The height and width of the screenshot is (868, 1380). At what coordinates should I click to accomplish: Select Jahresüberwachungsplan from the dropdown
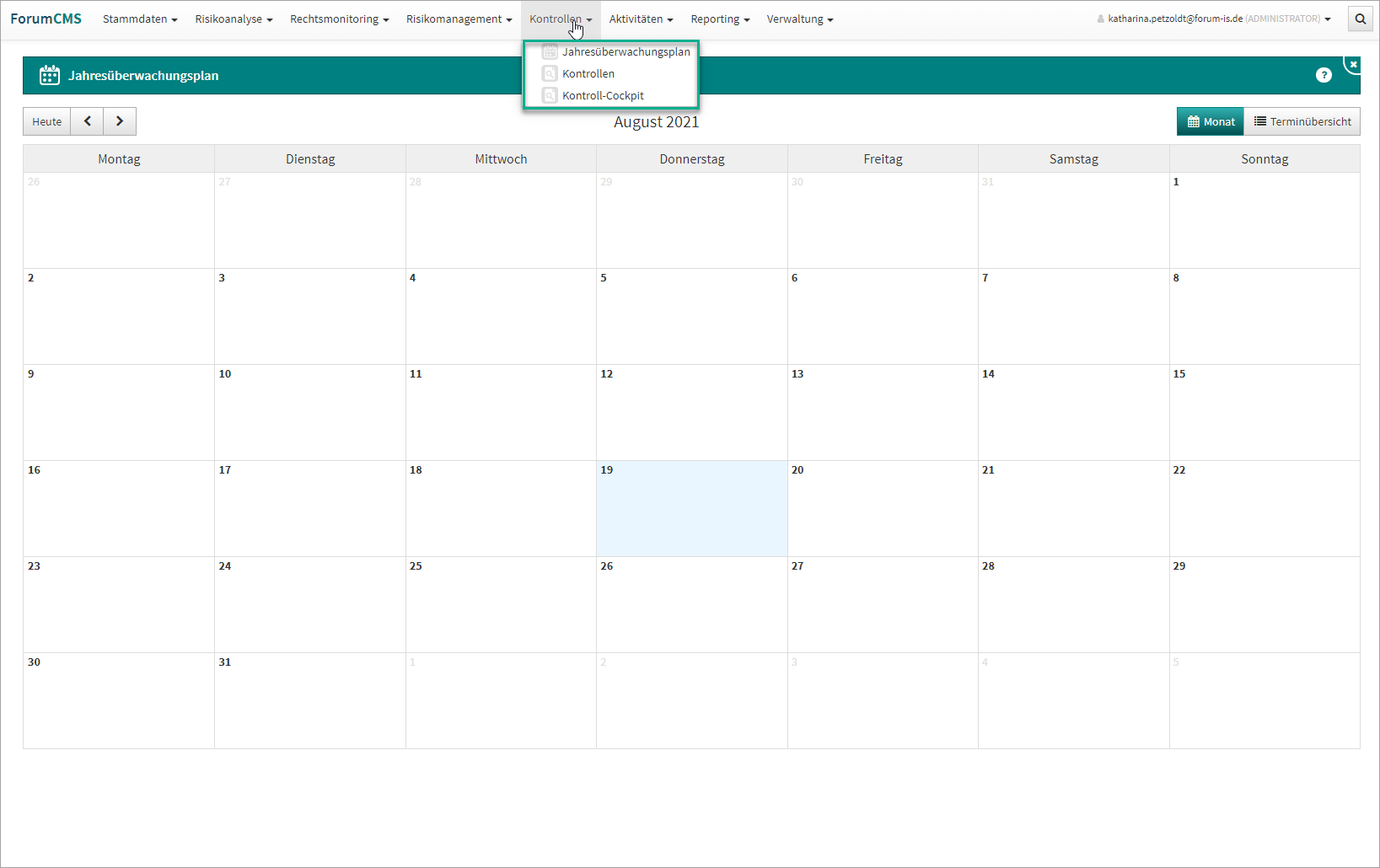pos(626,51)
